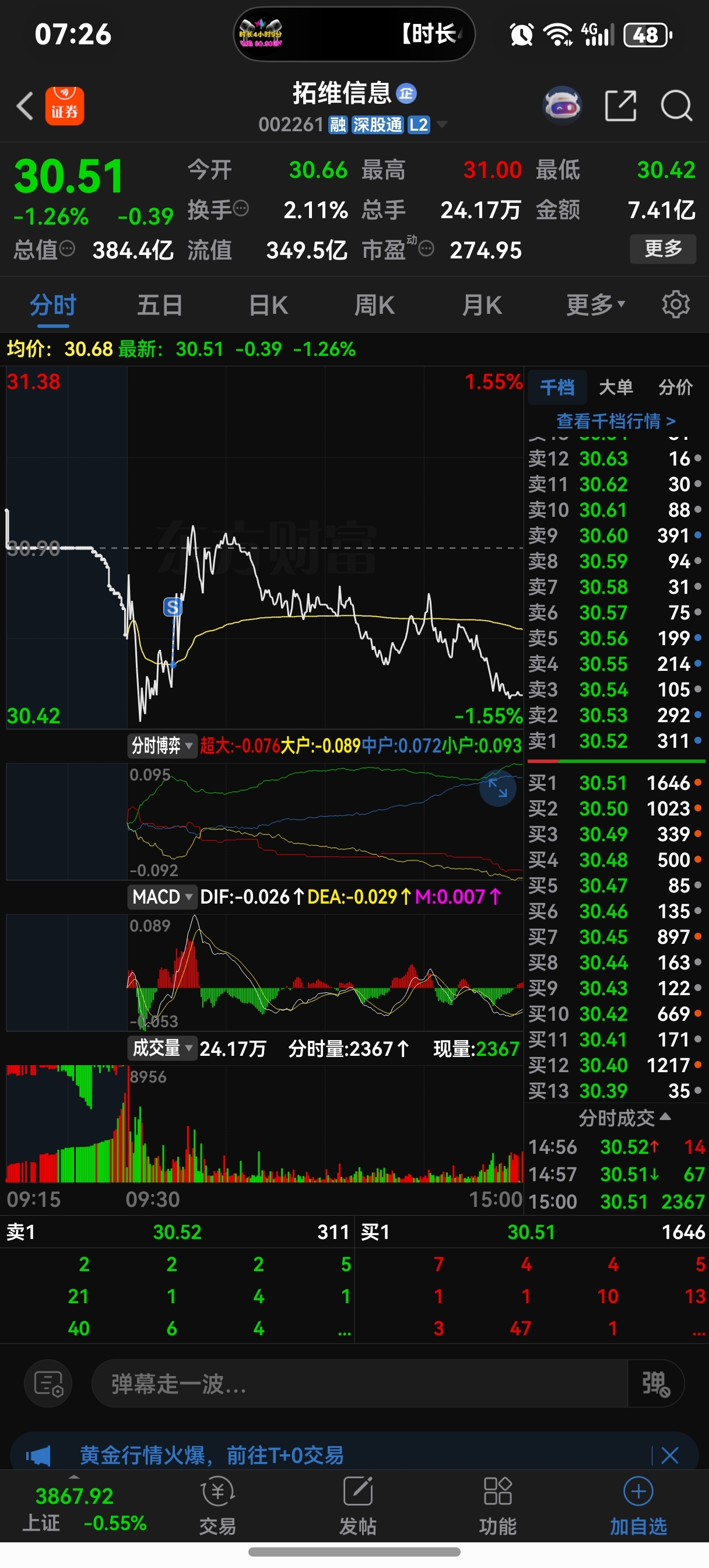
Task: Open the 更多 chart period dropdown
Action: click(596, 304)
